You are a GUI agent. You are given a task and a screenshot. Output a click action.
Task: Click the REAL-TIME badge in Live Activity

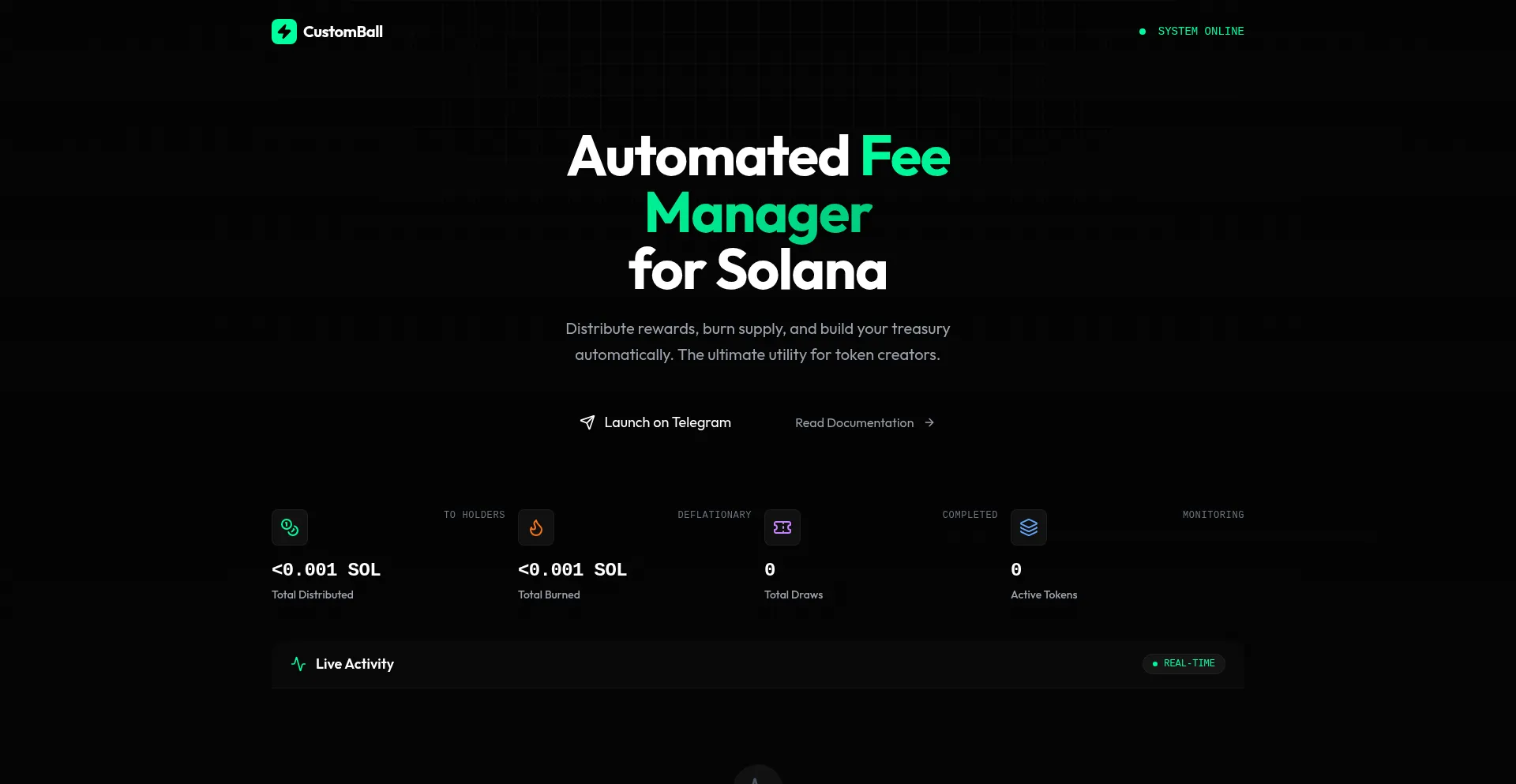coord(1184,663)
